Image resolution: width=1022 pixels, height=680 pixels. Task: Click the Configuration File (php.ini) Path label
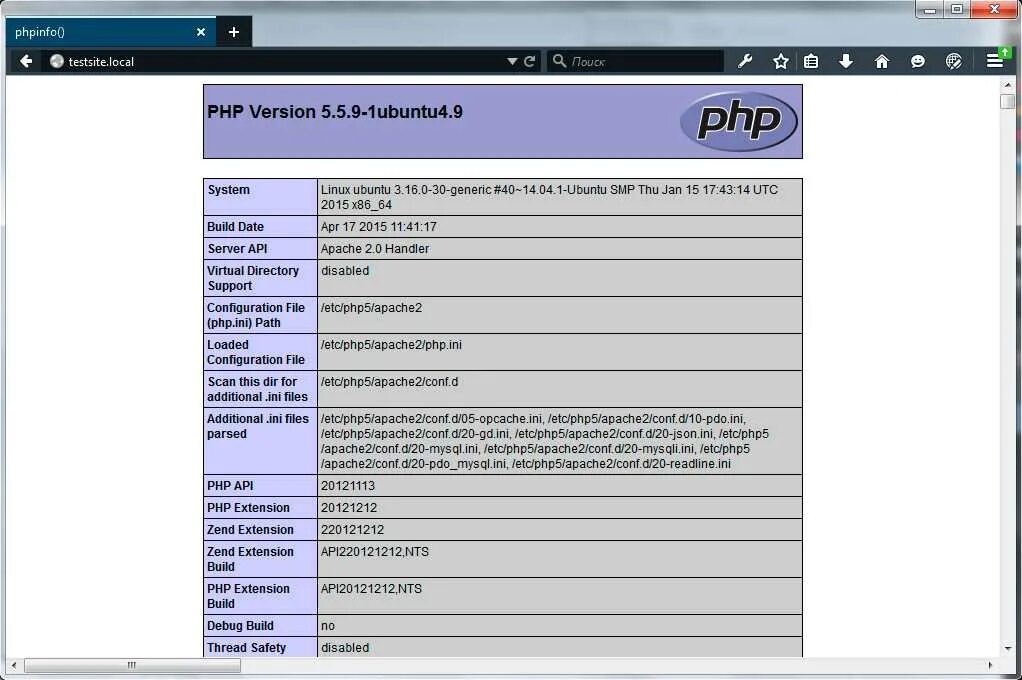[256, 316]
